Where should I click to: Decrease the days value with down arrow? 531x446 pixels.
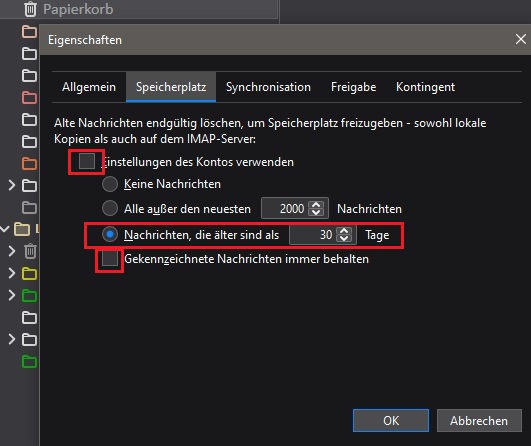coord(344,238)
